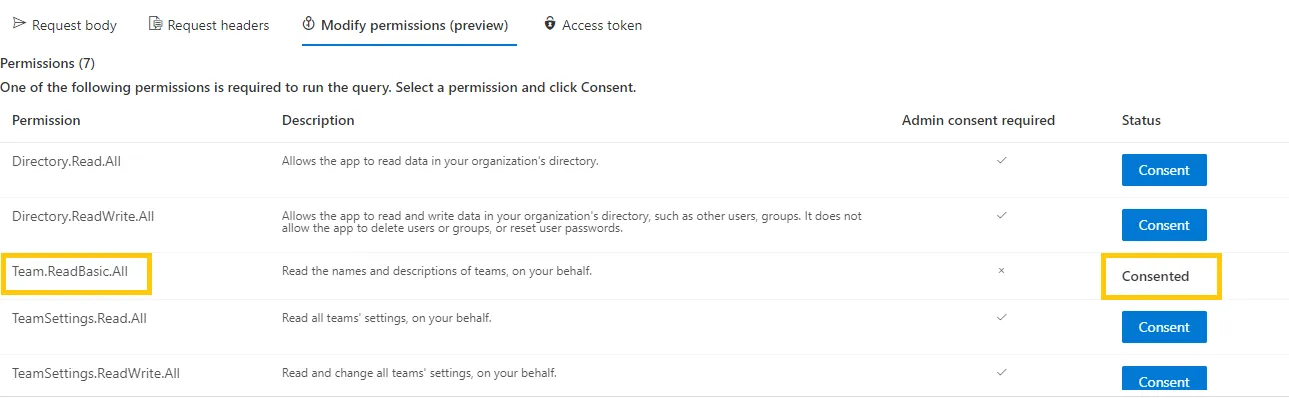Switch to the Request headers tab
Image resolution: width=1289 pixels, height=398 pixels.
(x=209, y=25)
